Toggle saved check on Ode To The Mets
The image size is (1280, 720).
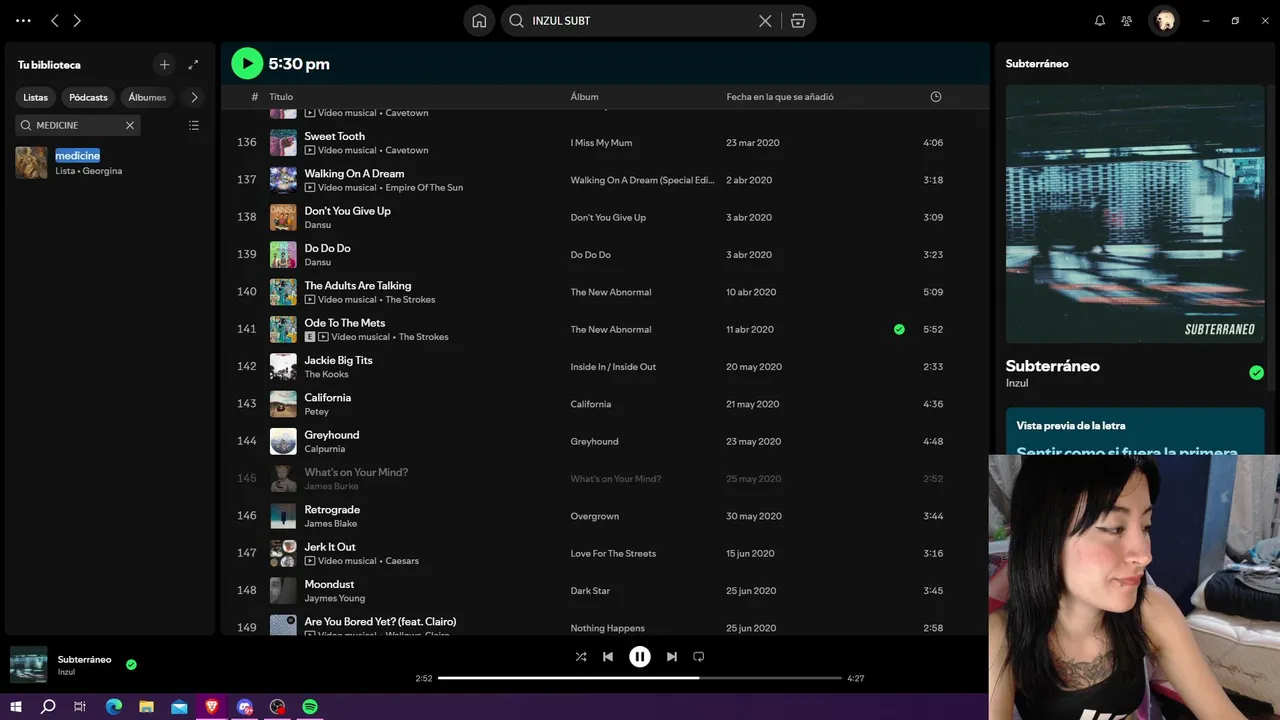899,329
